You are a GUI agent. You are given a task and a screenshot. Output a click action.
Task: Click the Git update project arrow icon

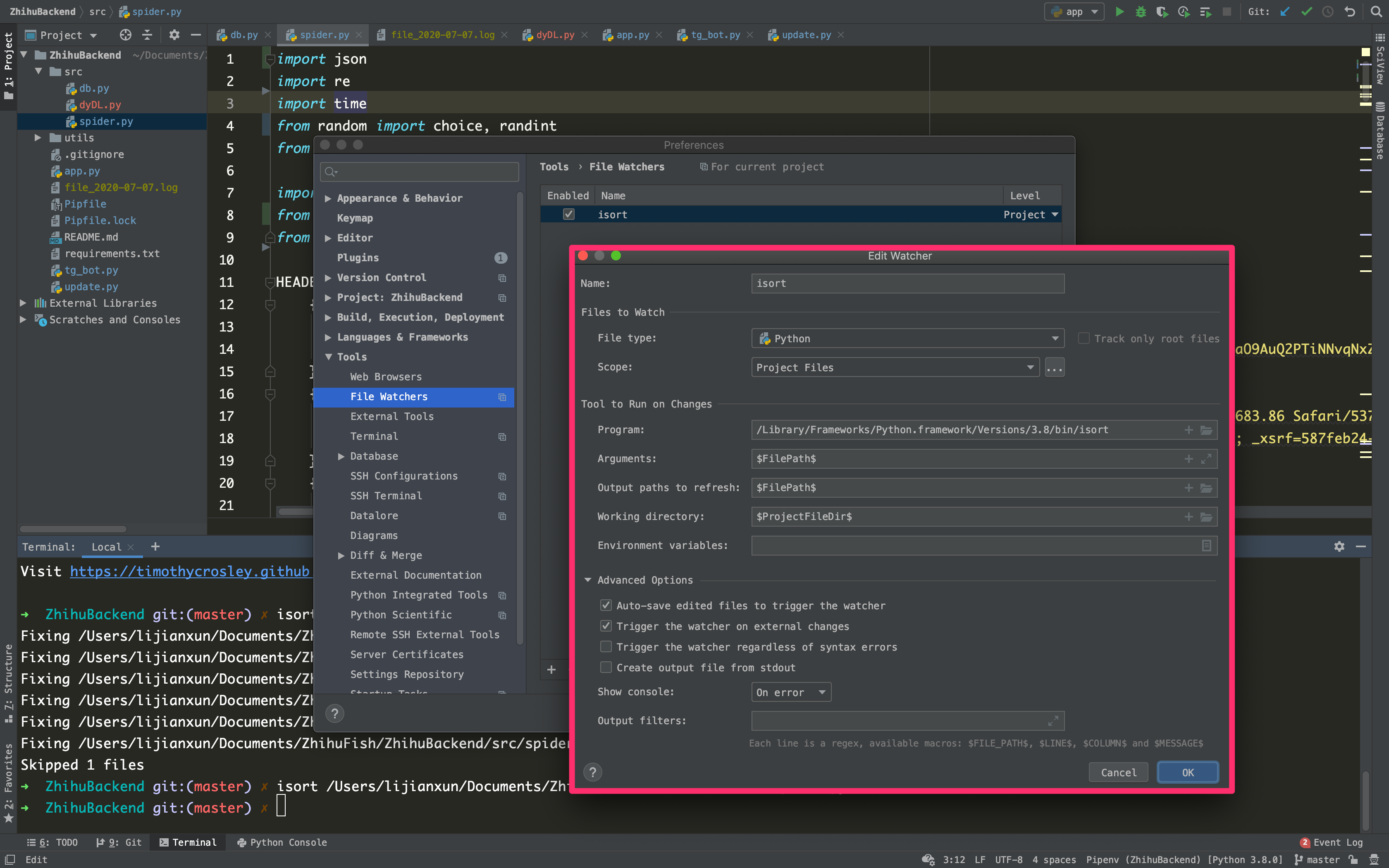point(1284,12)
